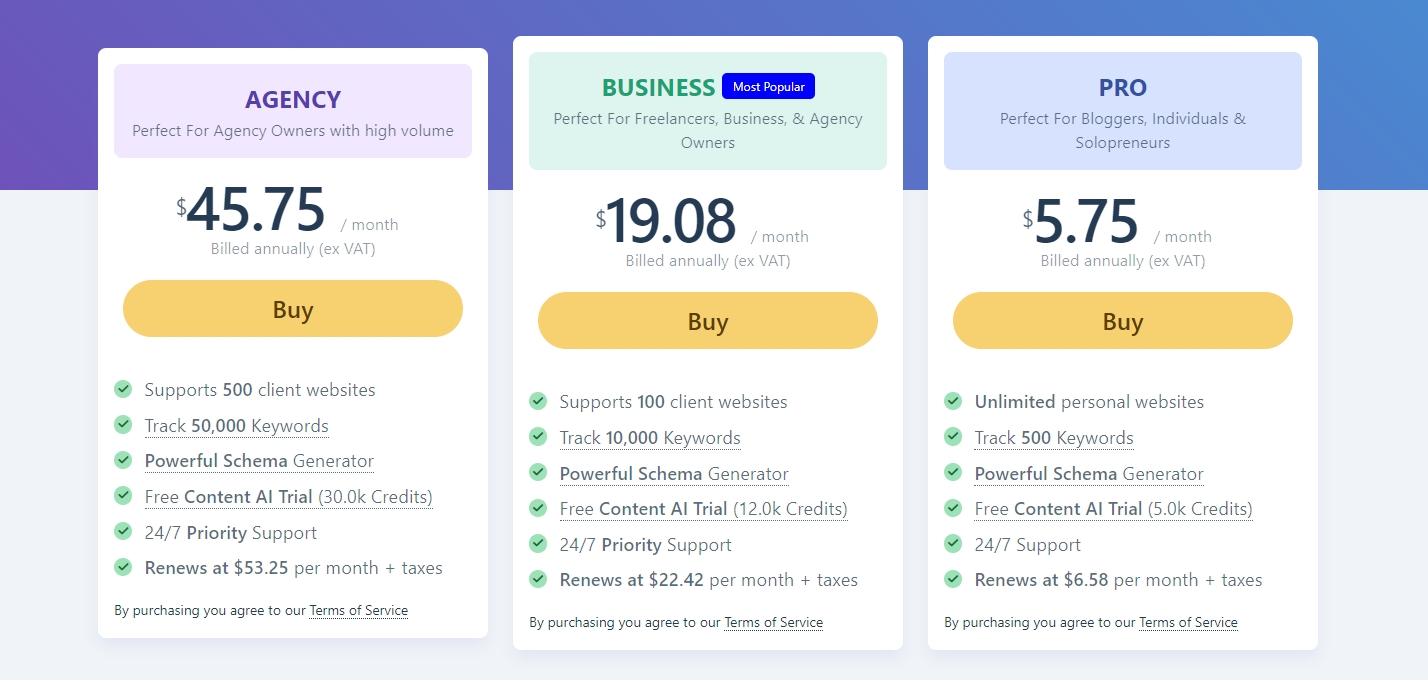Click the $19.08 Business price
This screenshot has height=680, width=1428.
click(671, 222)
